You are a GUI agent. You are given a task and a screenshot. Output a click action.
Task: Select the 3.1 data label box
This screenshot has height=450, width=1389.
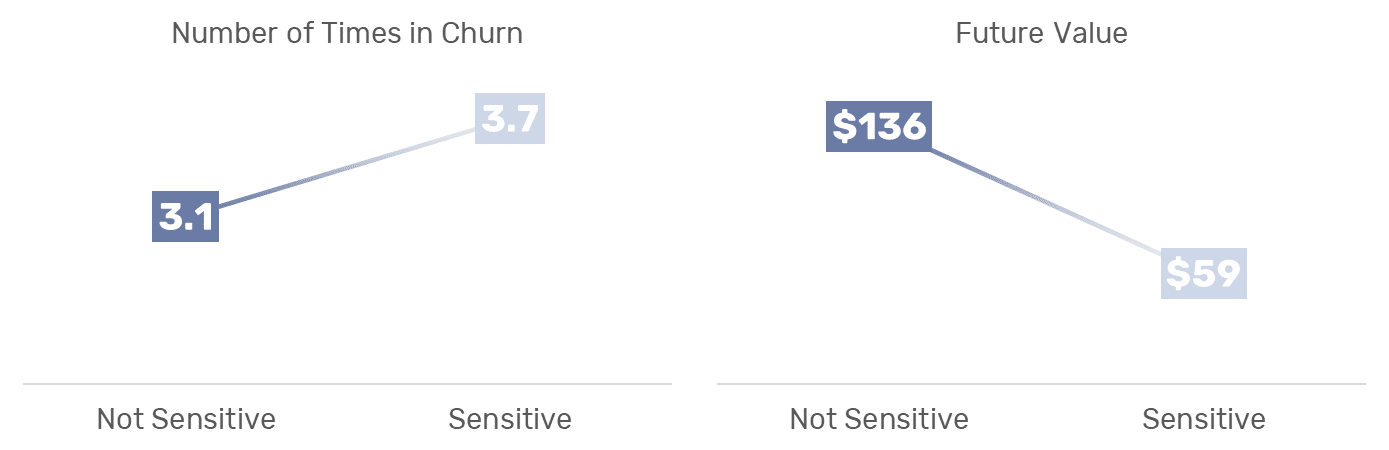coord(185,216)
